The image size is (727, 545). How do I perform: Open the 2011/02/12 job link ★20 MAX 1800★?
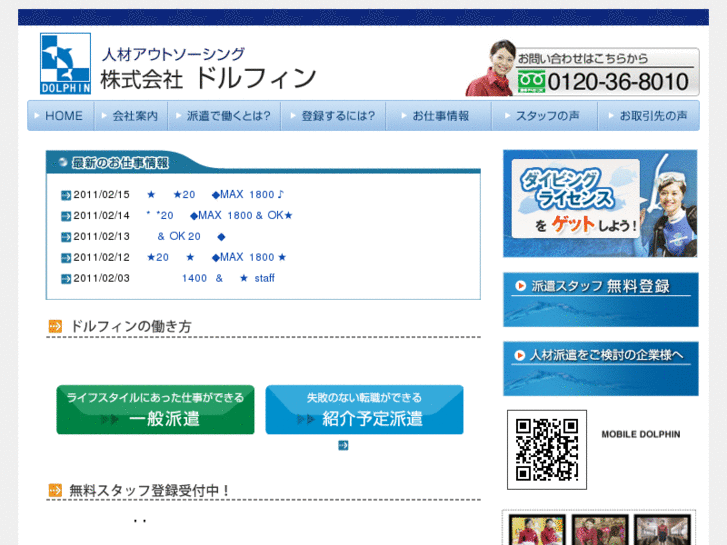pos(217,257)
